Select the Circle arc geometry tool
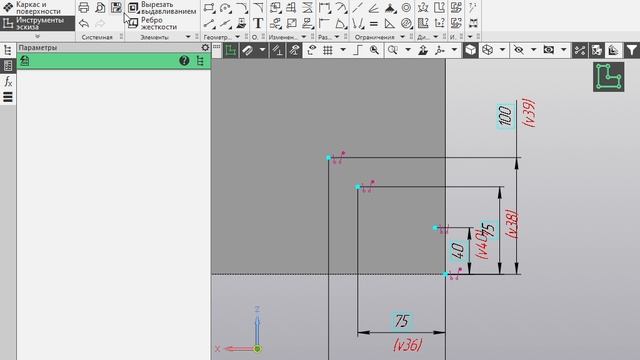640x360 pixels. pyautogui.click(x=225, y=8)
